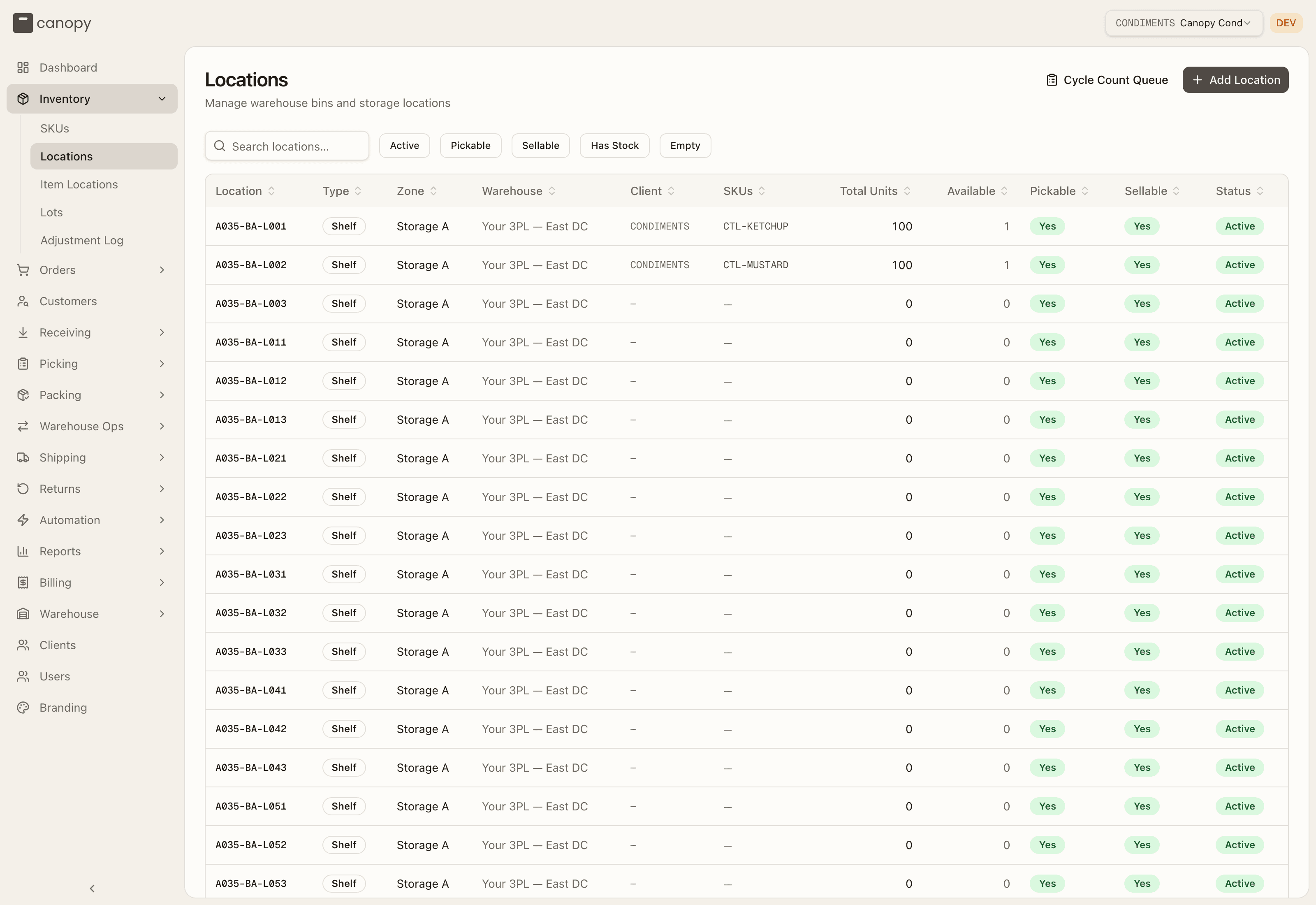Go to the Dashboard menu item
The width and height of the screenshot is (1316, 905).
coord(92,67)
